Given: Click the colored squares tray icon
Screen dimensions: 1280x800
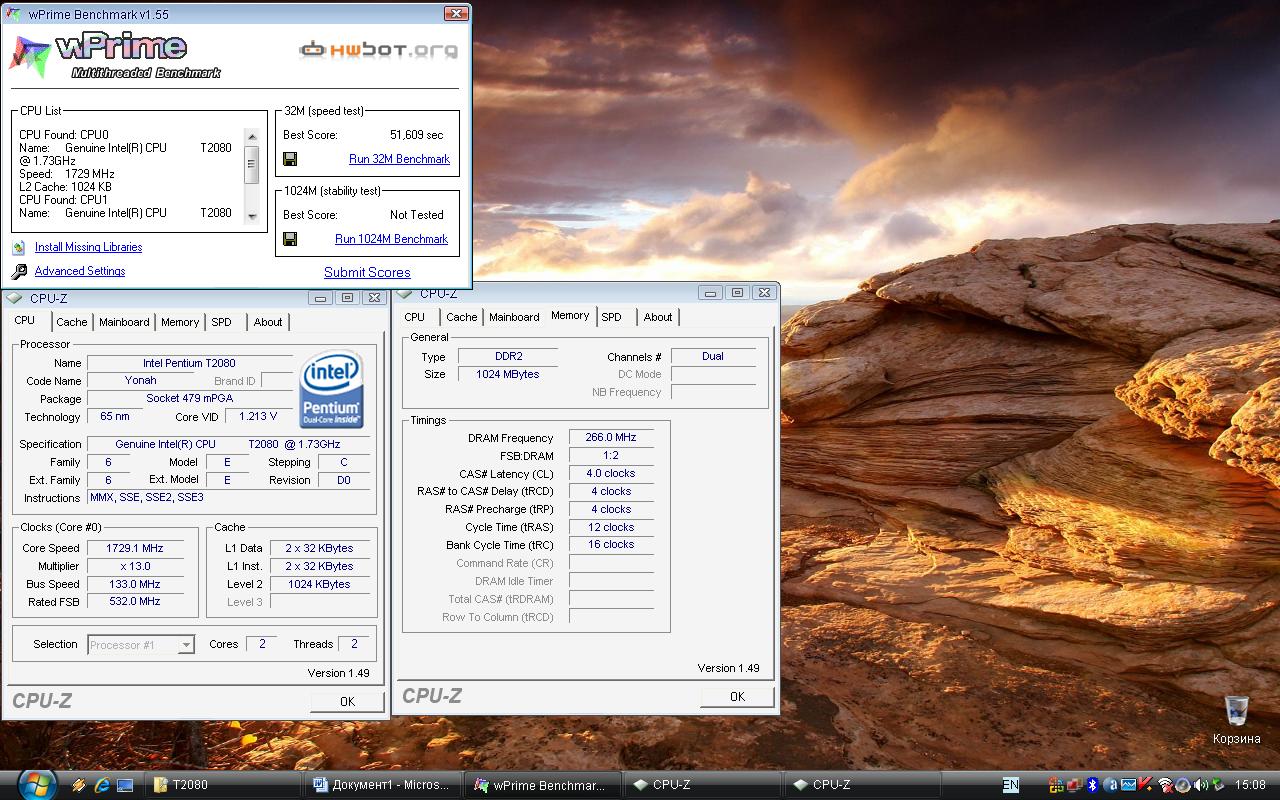Looking at the screenshot, I should pos(1056,785).
